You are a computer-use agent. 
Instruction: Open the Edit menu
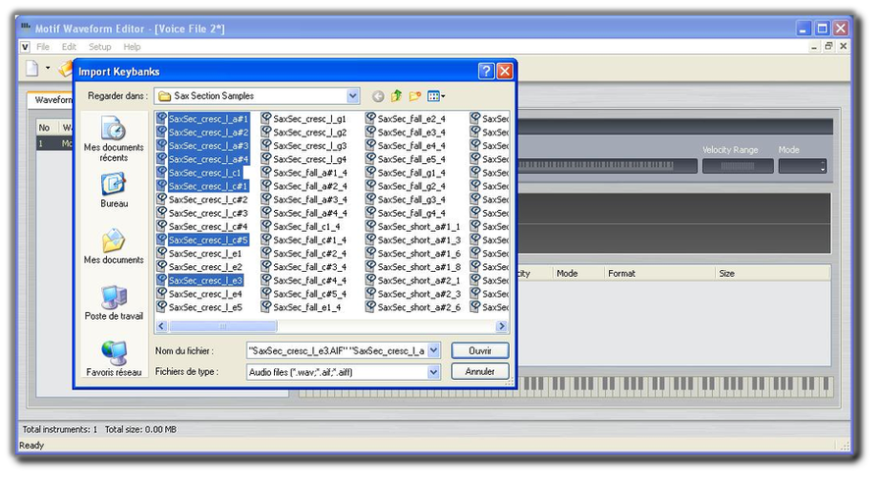tap(69, 47)
